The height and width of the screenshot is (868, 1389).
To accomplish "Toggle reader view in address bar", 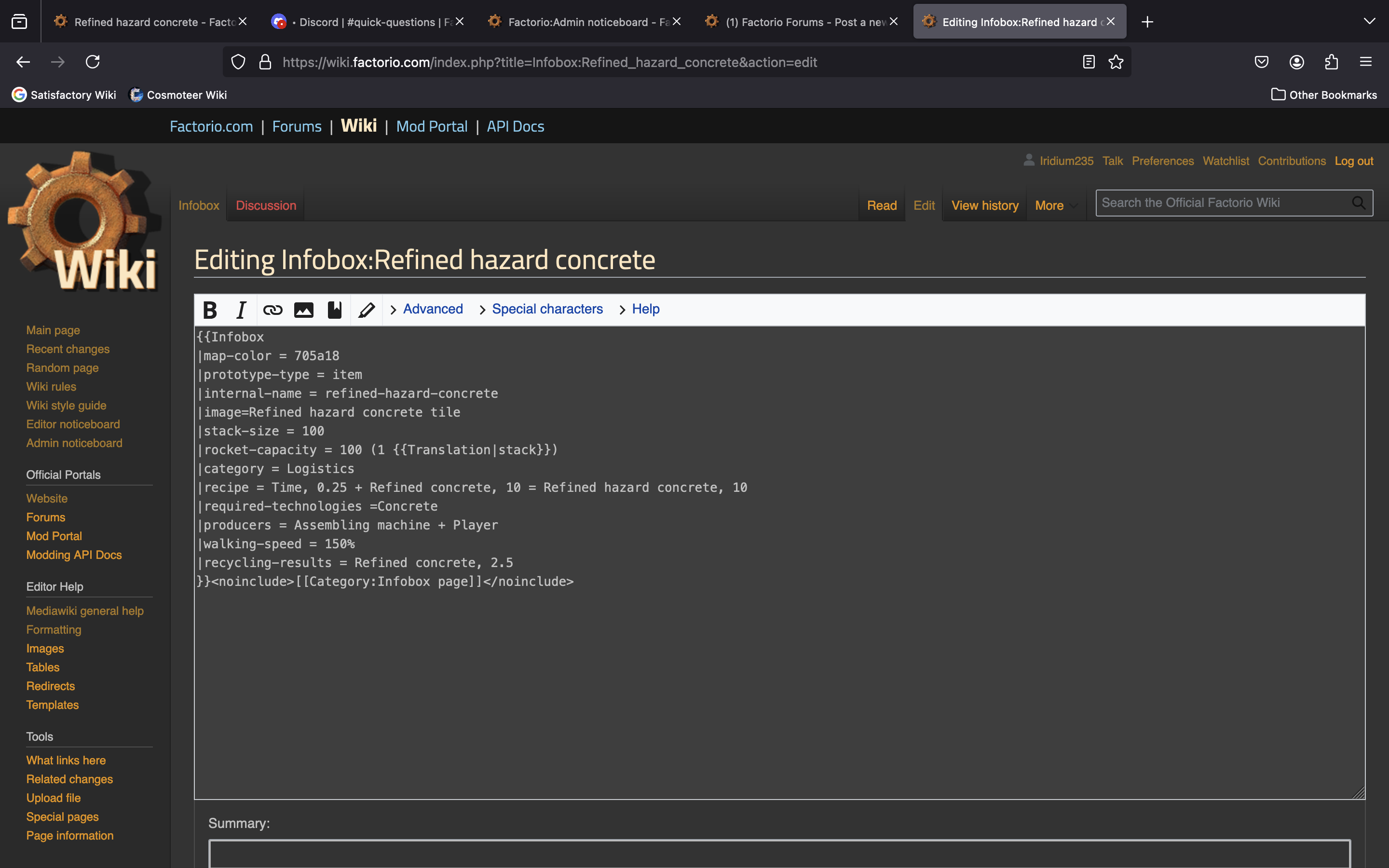I will (x=1089, y=62).
